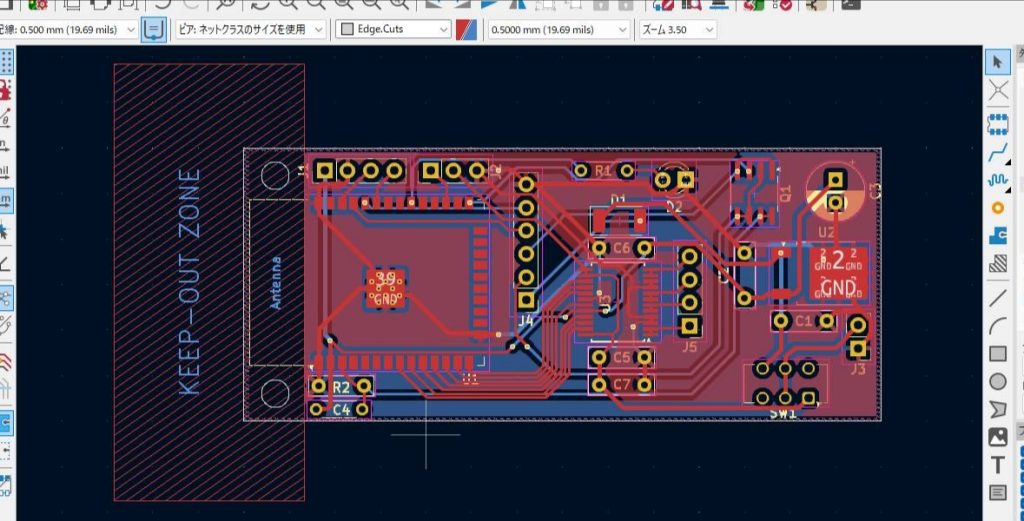Expand the 0.5000 mm grid size dropdown

[558, 29]
